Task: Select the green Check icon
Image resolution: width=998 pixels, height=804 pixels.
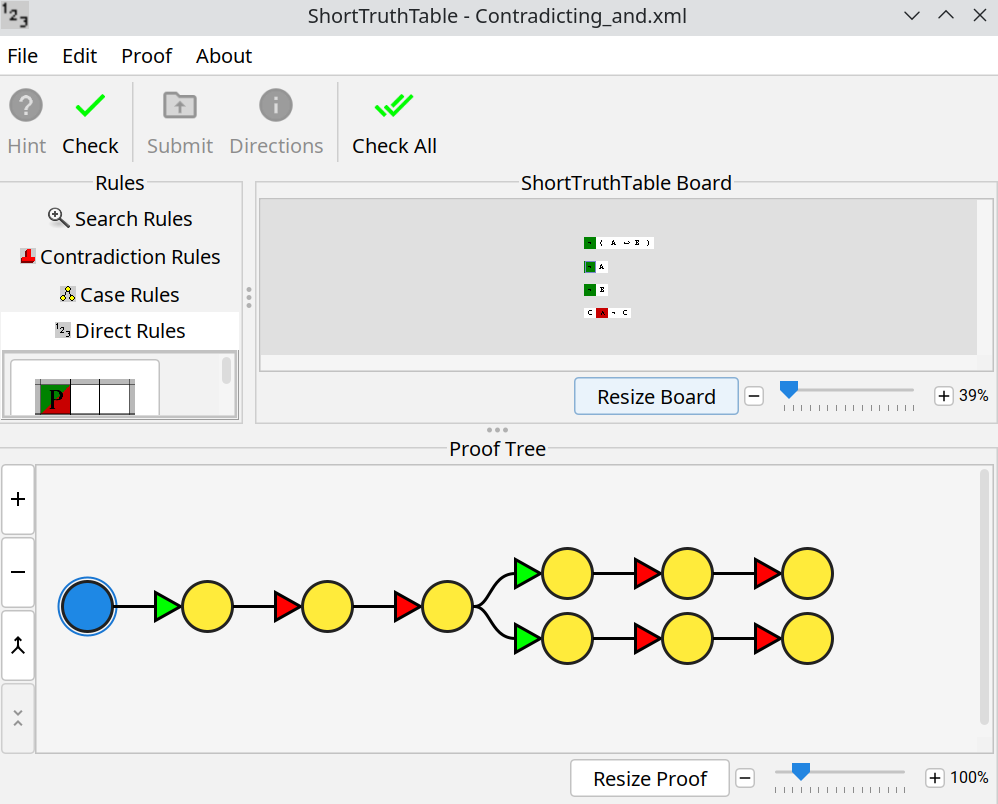Action: (x=90, y=104)
